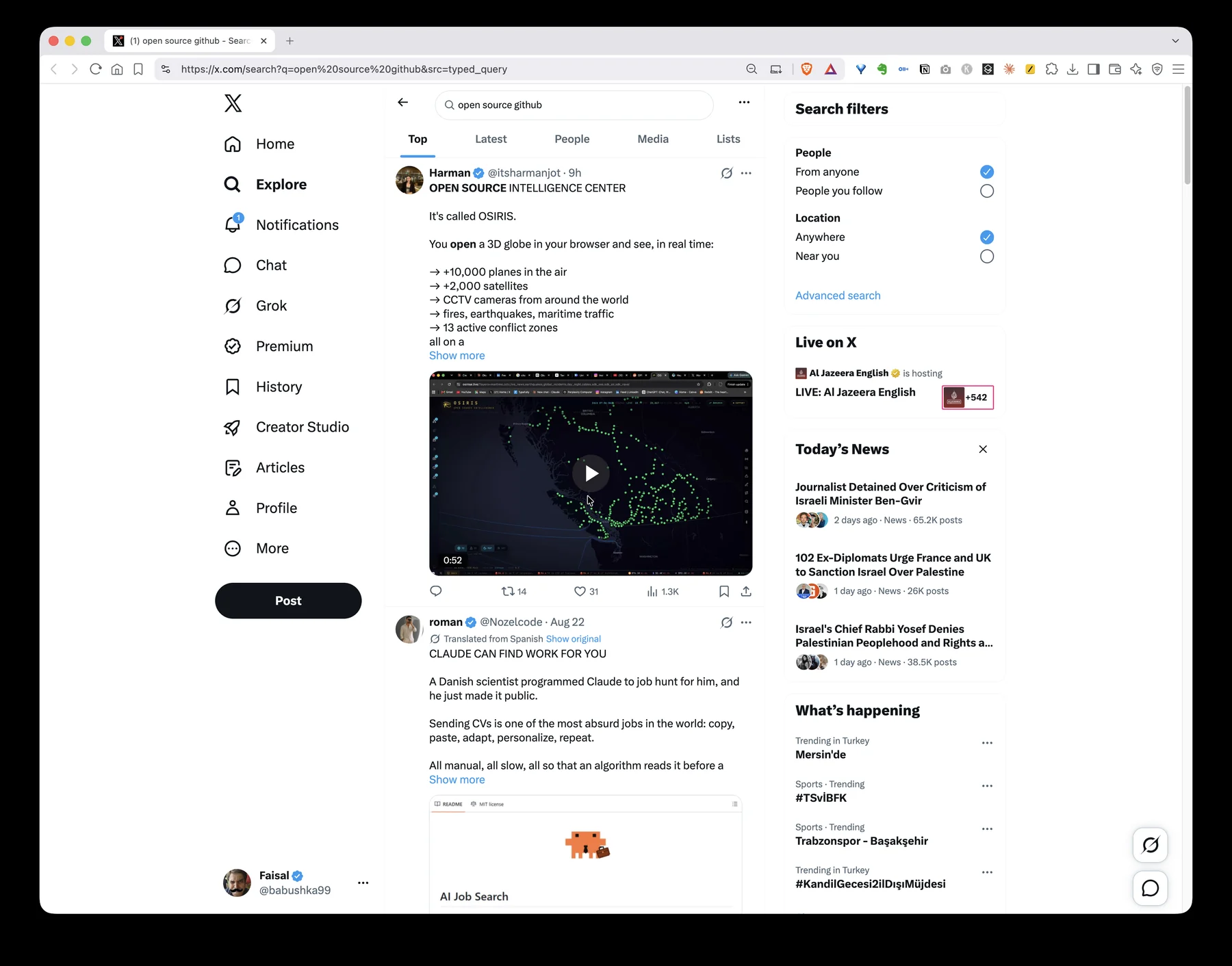The width and height of the screenshot is (1232, 966).
Task: Reload page in browser toolbar
Action: click(96, 69)
